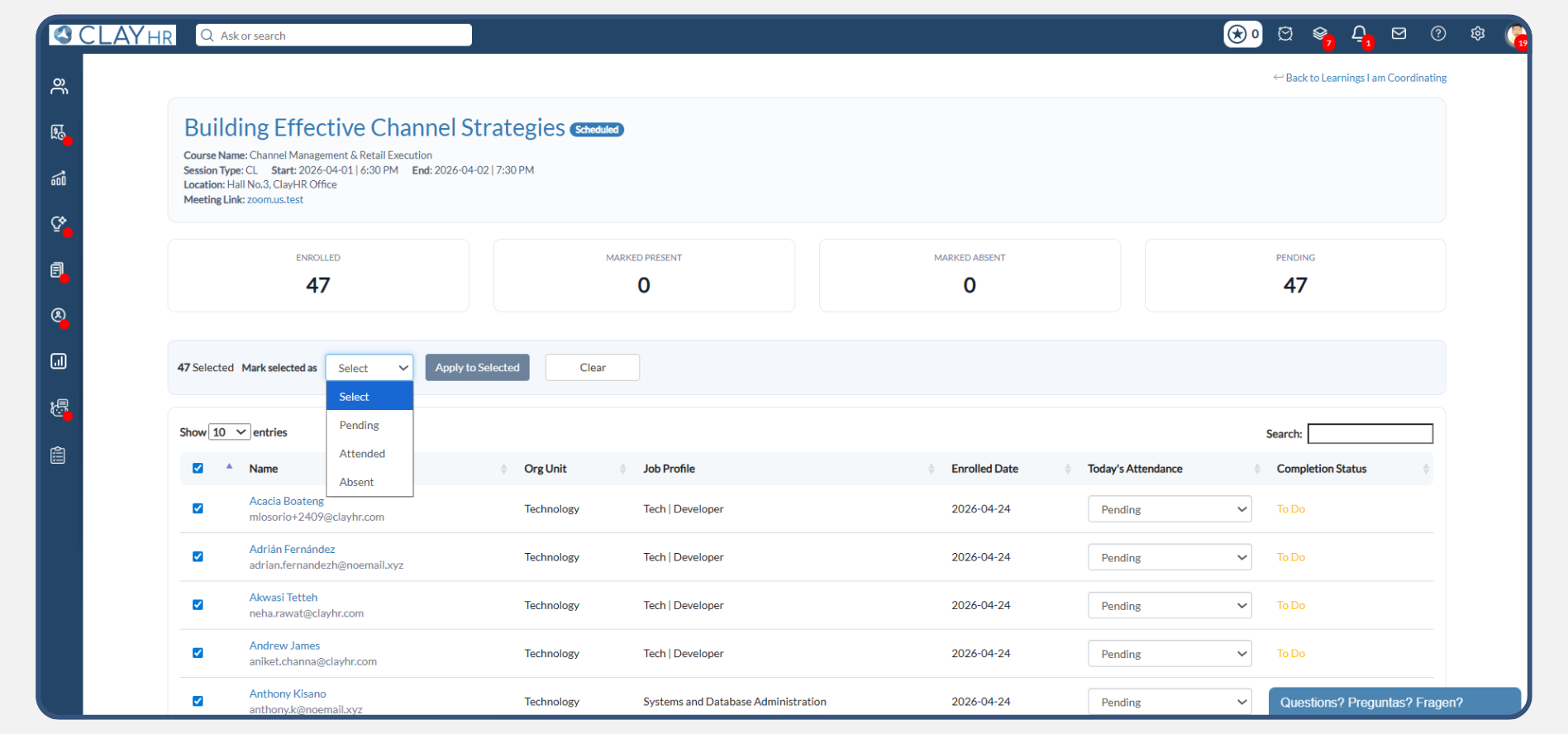1568x734 pixels.
Task: Click the table Search input box
Action: 1370,434
